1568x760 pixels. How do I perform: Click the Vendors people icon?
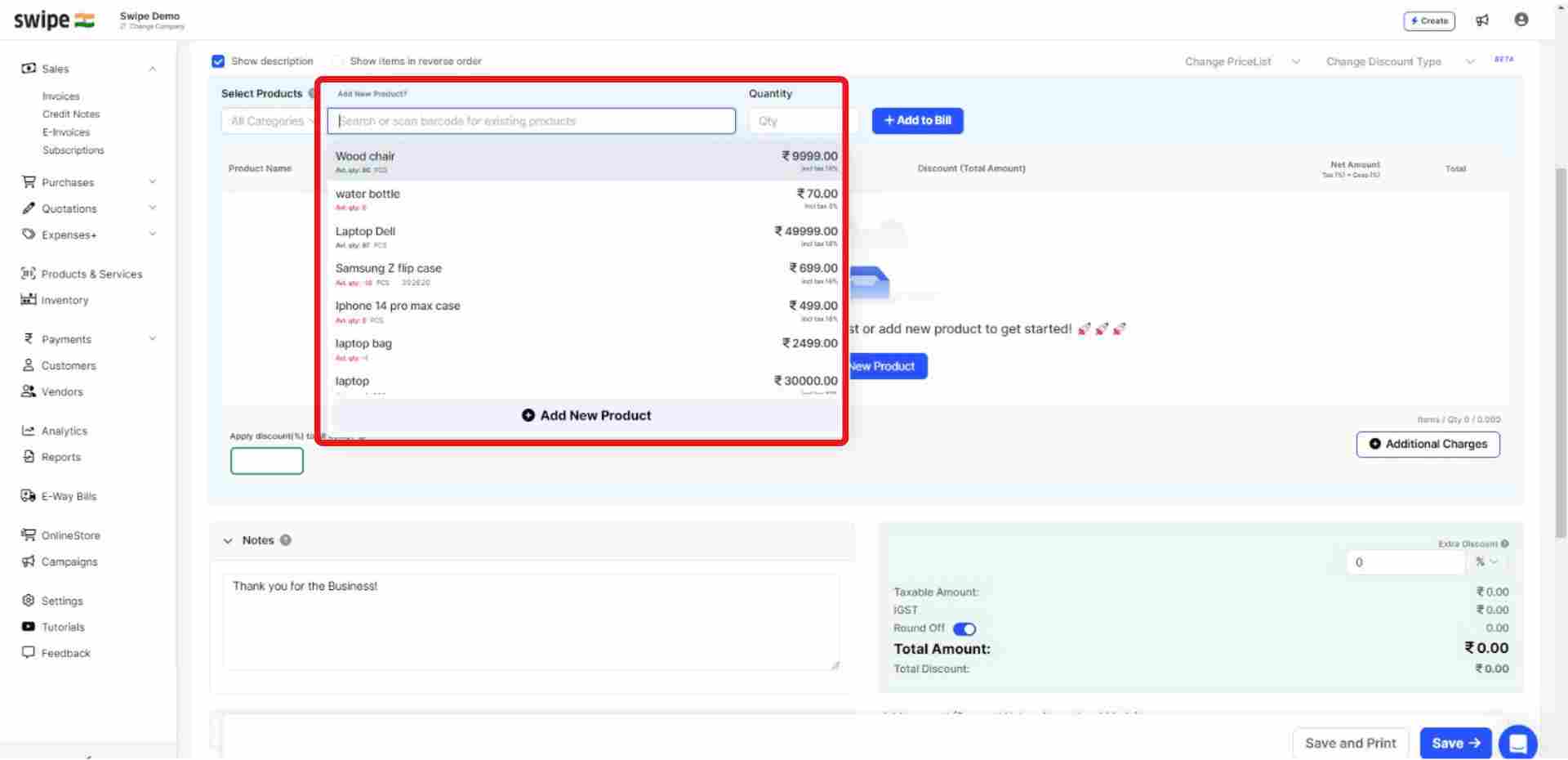[29, 391]
